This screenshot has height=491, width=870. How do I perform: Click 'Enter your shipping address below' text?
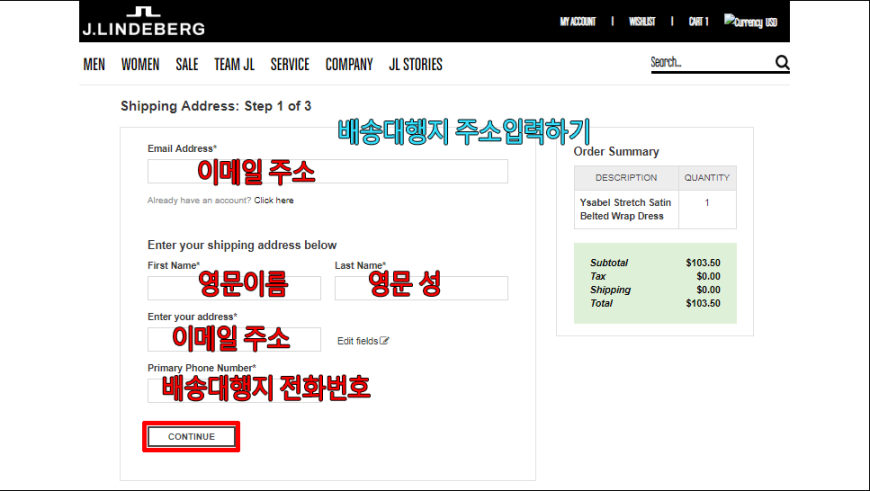pyautogui.click(x=242, y=245)
